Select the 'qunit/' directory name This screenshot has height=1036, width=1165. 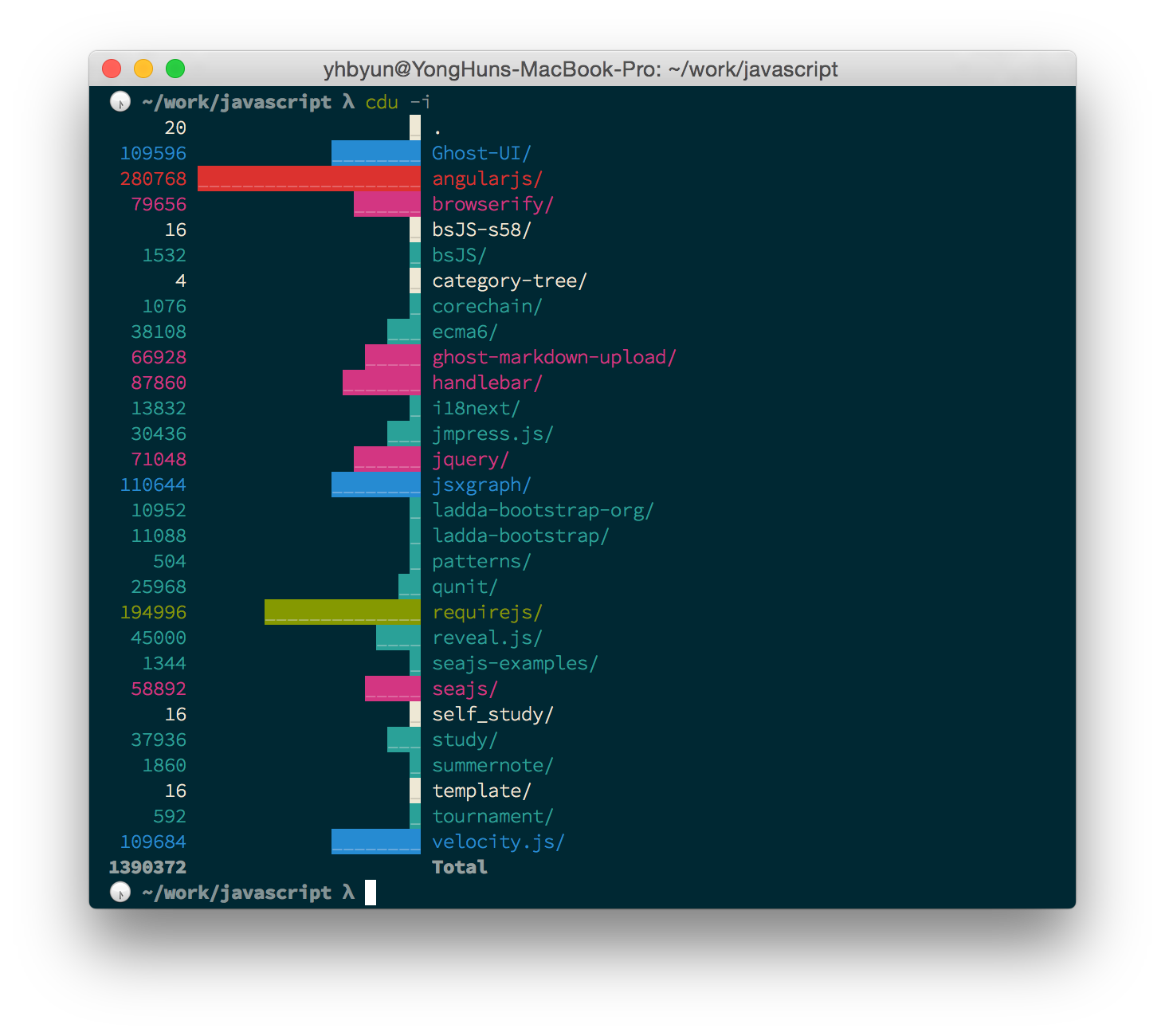pyautogui.click(x=465, y=587)
